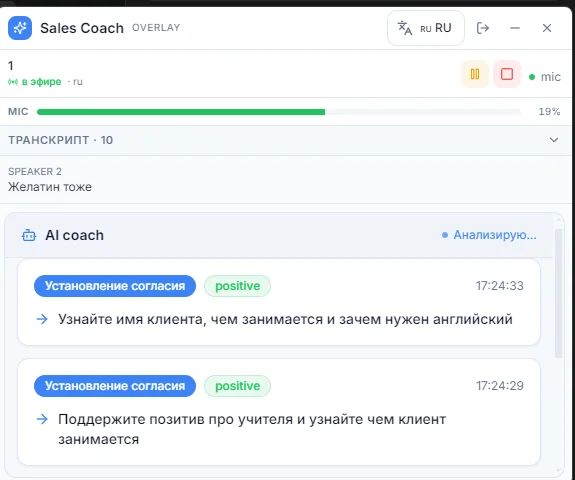Stop the live recording session
This screenshot has height=480, width=575.
(507, 74)
